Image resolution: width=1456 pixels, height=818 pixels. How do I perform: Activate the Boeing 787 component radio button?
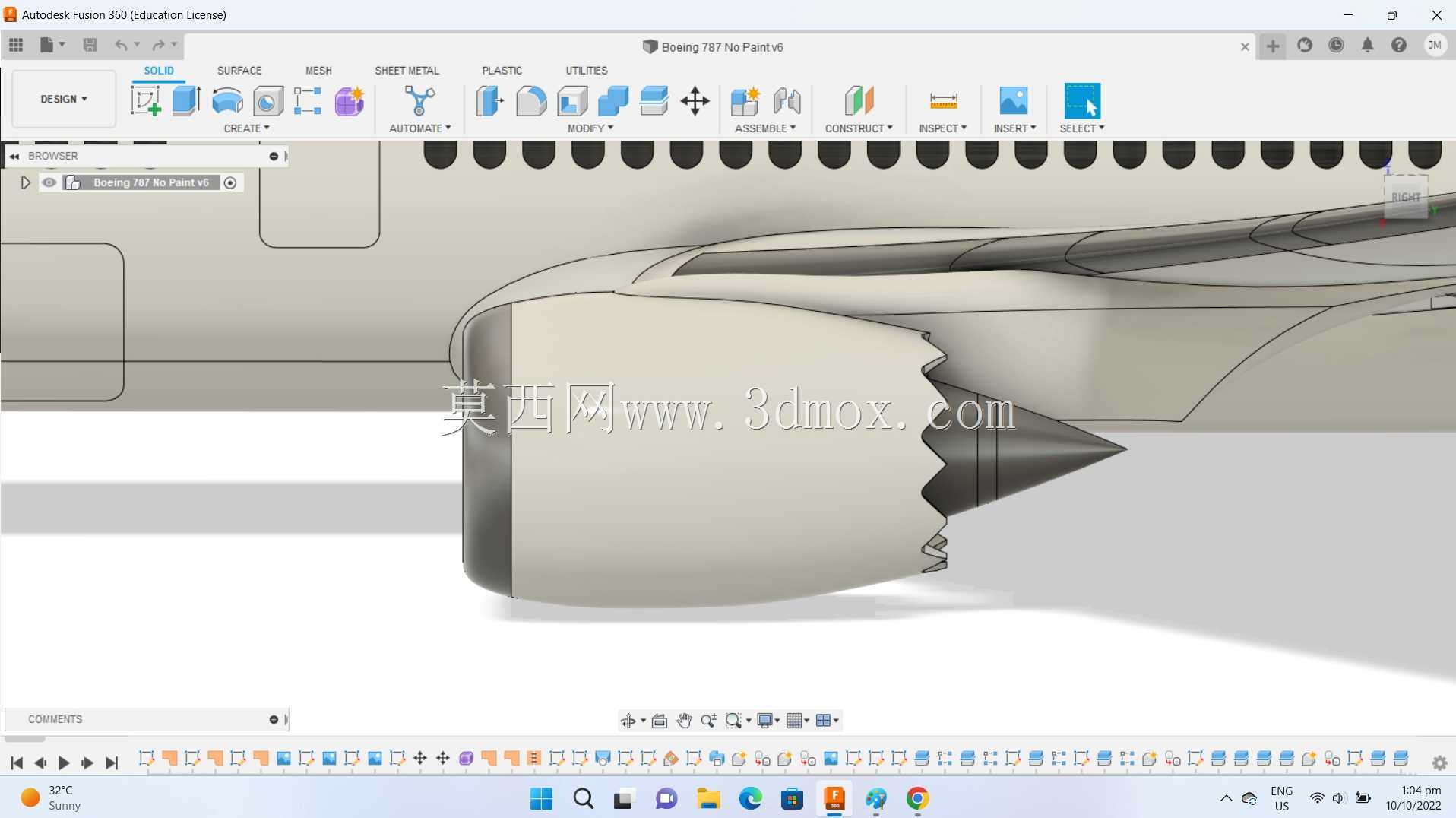coord(230,182)
